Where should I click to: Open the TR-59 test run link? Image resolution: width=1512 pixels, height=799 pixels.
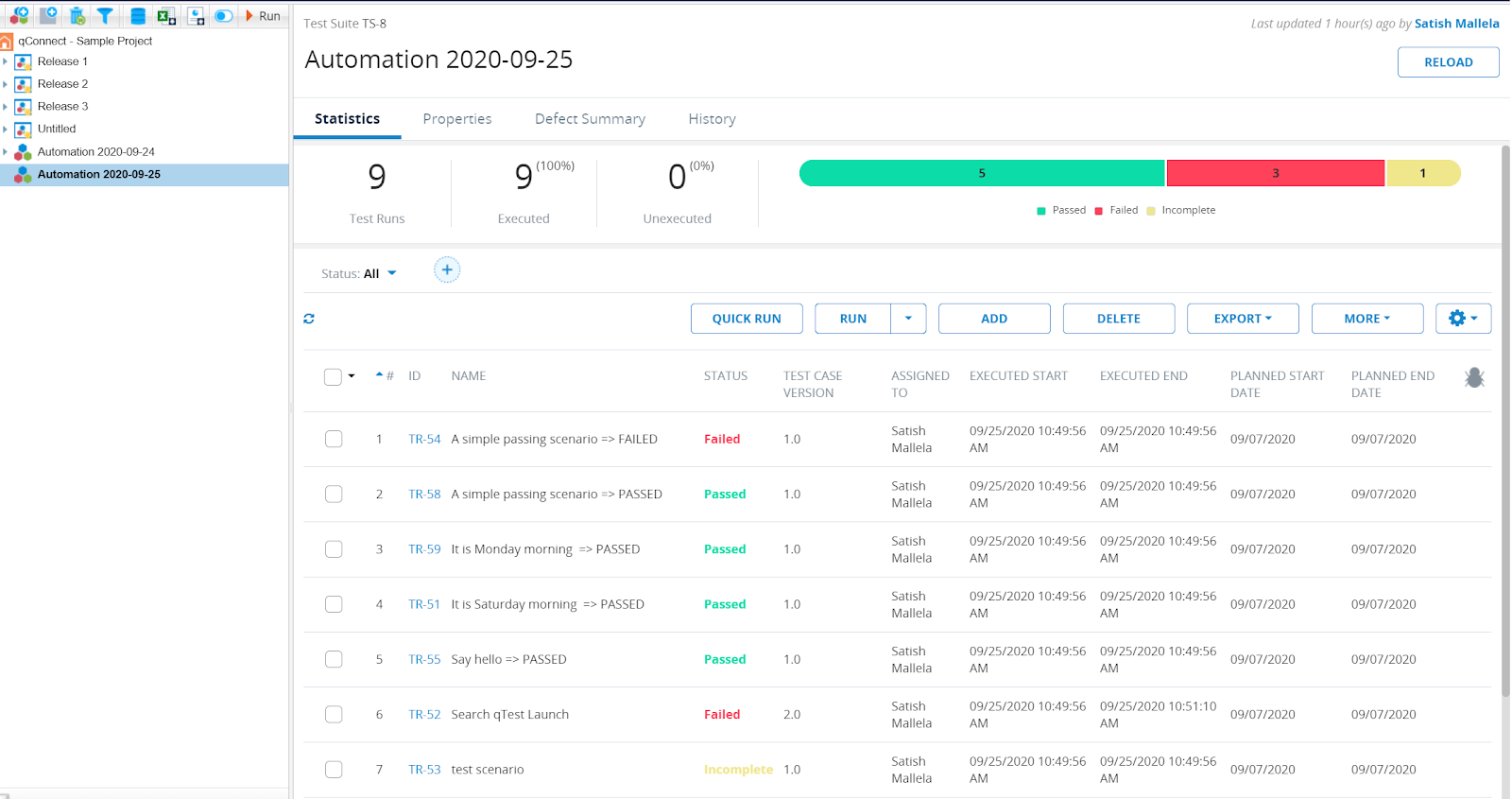coord(424,549)
